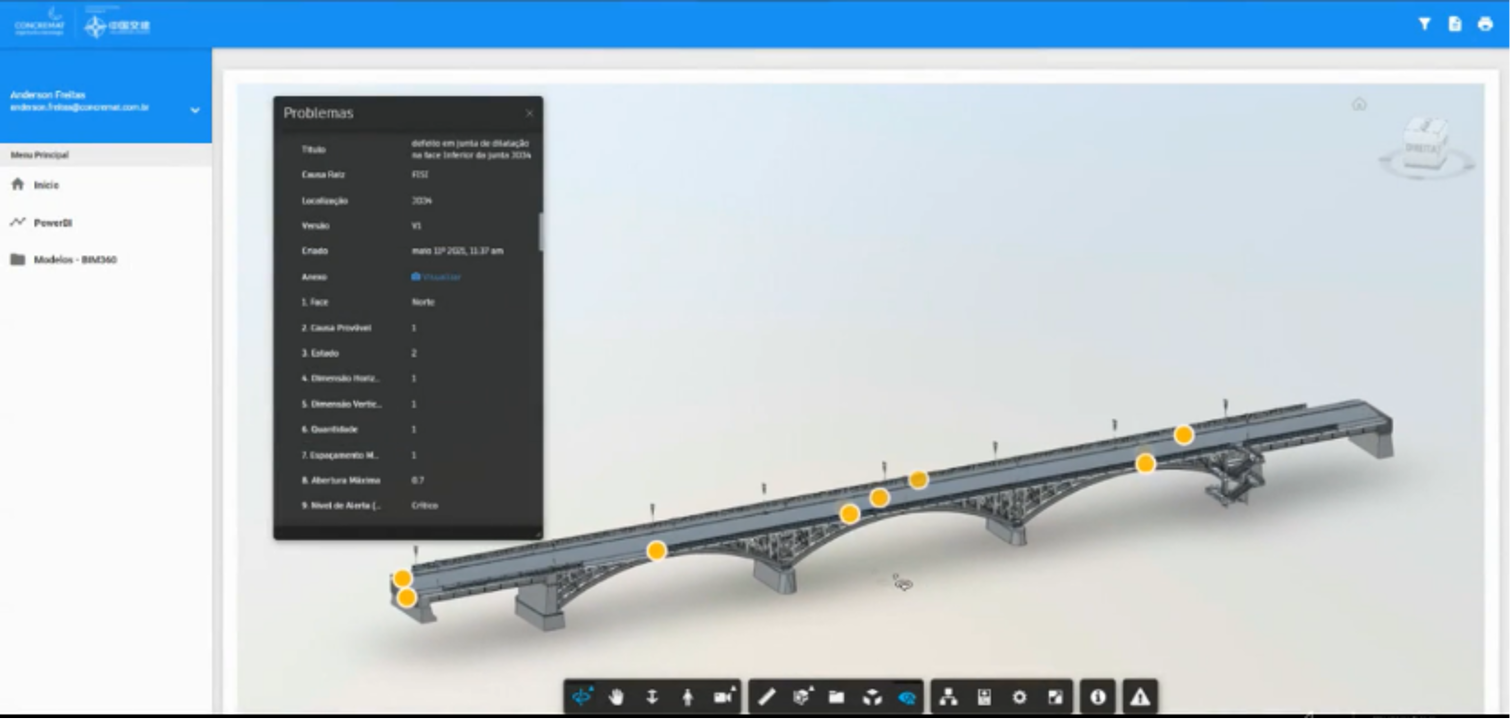Open the Model Browser hierarchy icon
The width and height of the screenshot is (1512, 721).
tap(948, 697)
